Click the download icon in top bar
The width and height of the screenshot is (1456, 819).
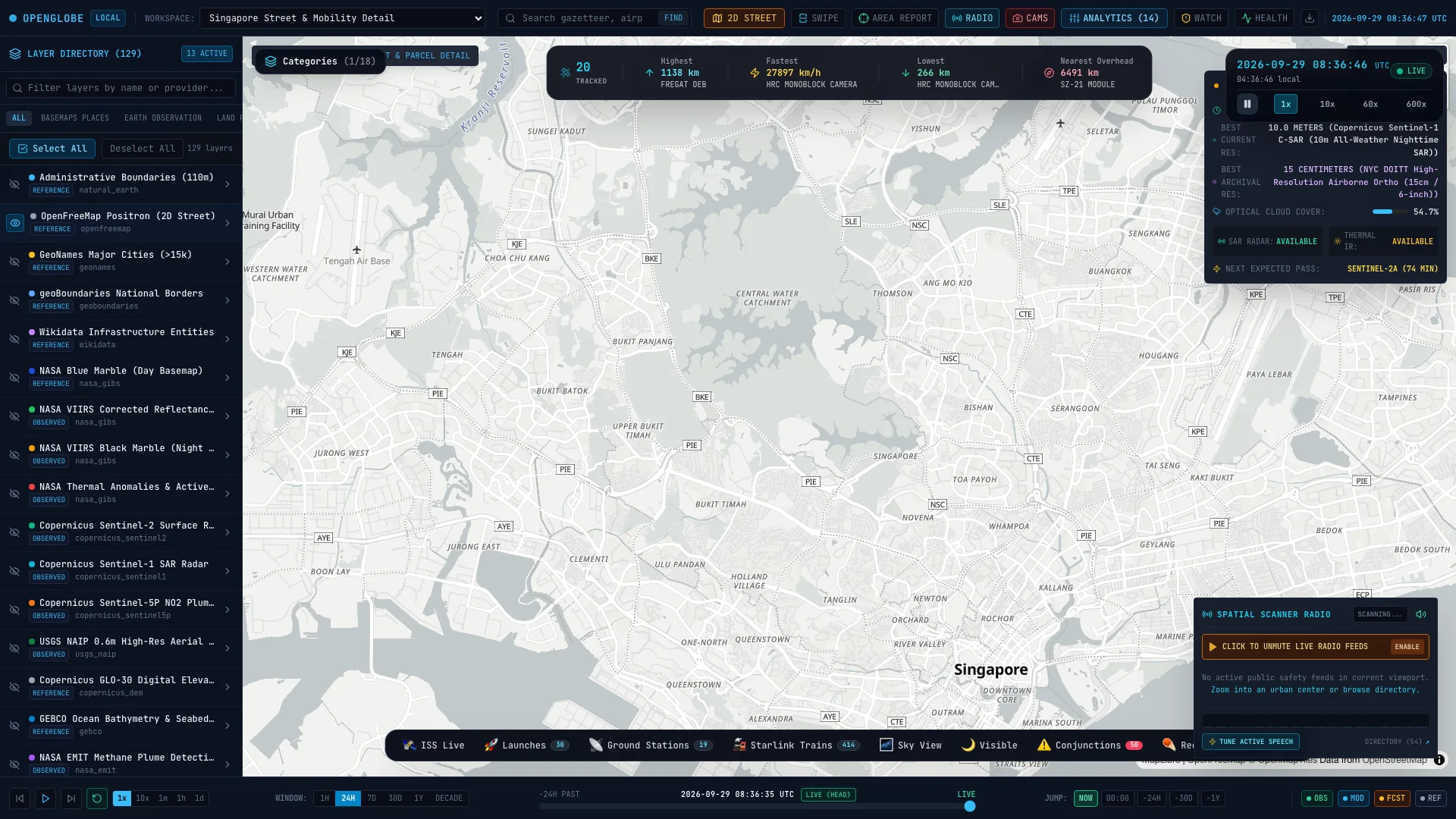(x=1309, y=18)
